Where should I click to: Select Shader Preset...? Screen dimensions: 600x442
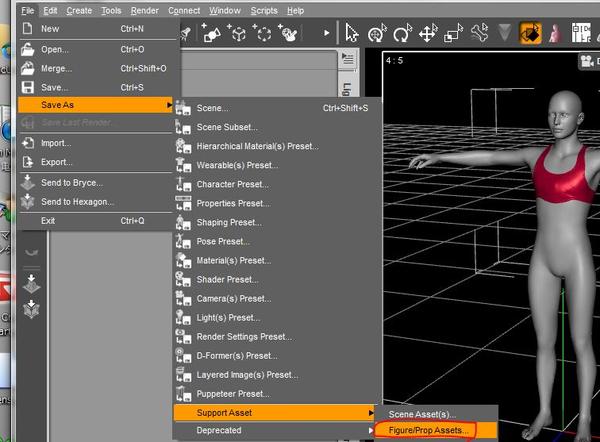276,280
